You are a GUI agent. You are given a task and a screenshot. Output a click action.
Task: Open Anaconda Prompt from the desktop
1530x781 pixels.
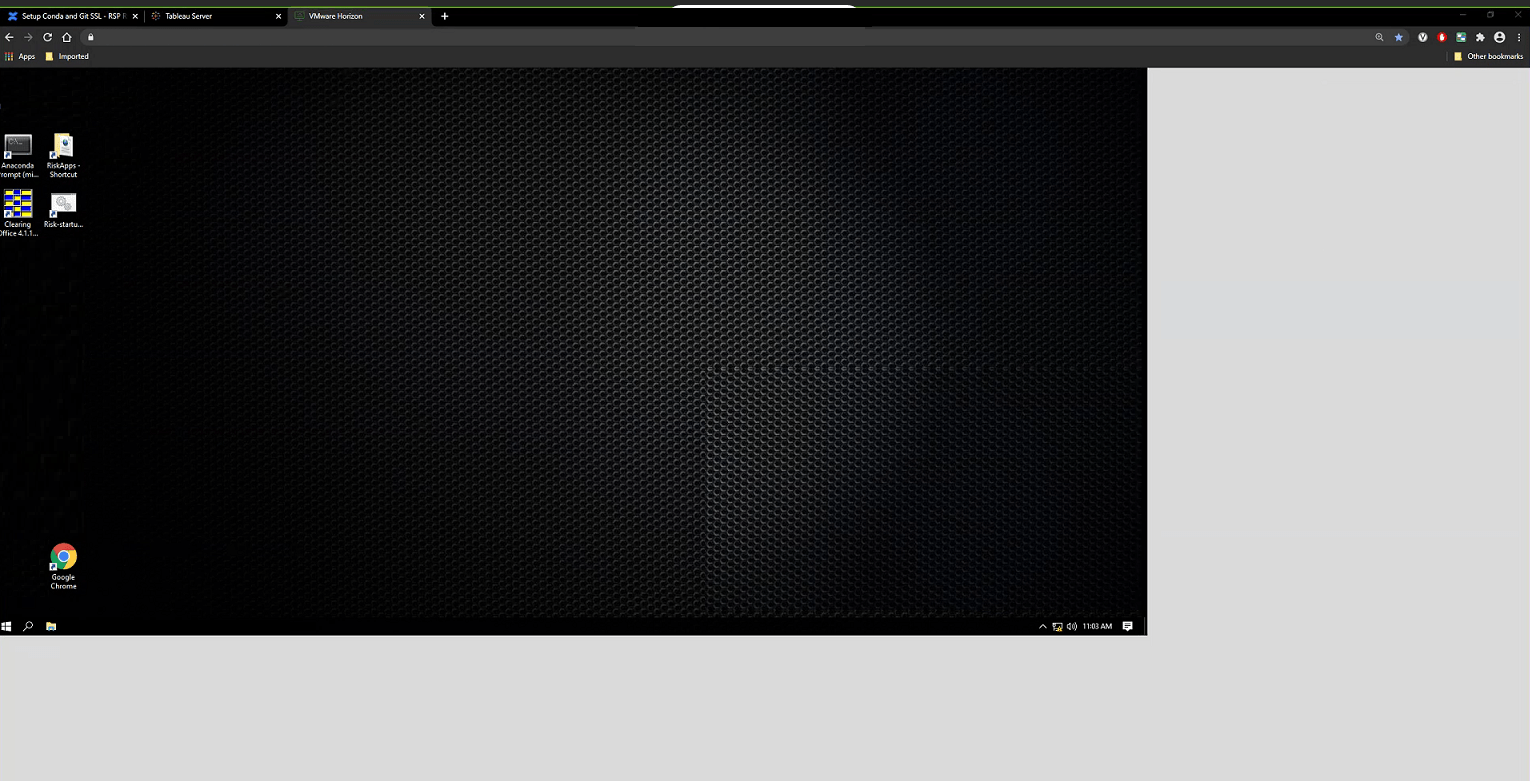coord(18,148)
